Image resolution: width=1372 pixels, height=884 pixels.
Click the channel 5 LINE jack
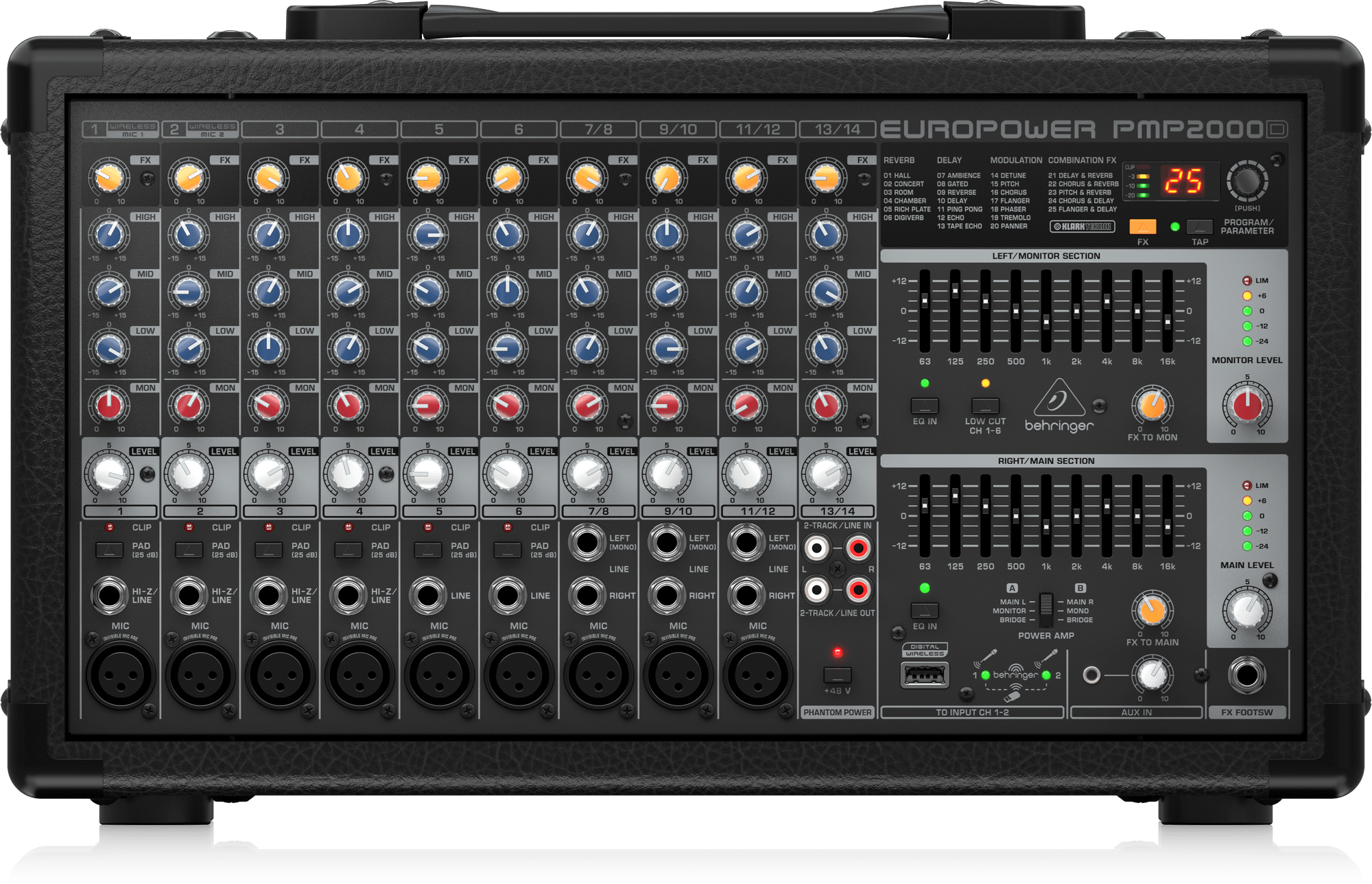tap(427, 595)
